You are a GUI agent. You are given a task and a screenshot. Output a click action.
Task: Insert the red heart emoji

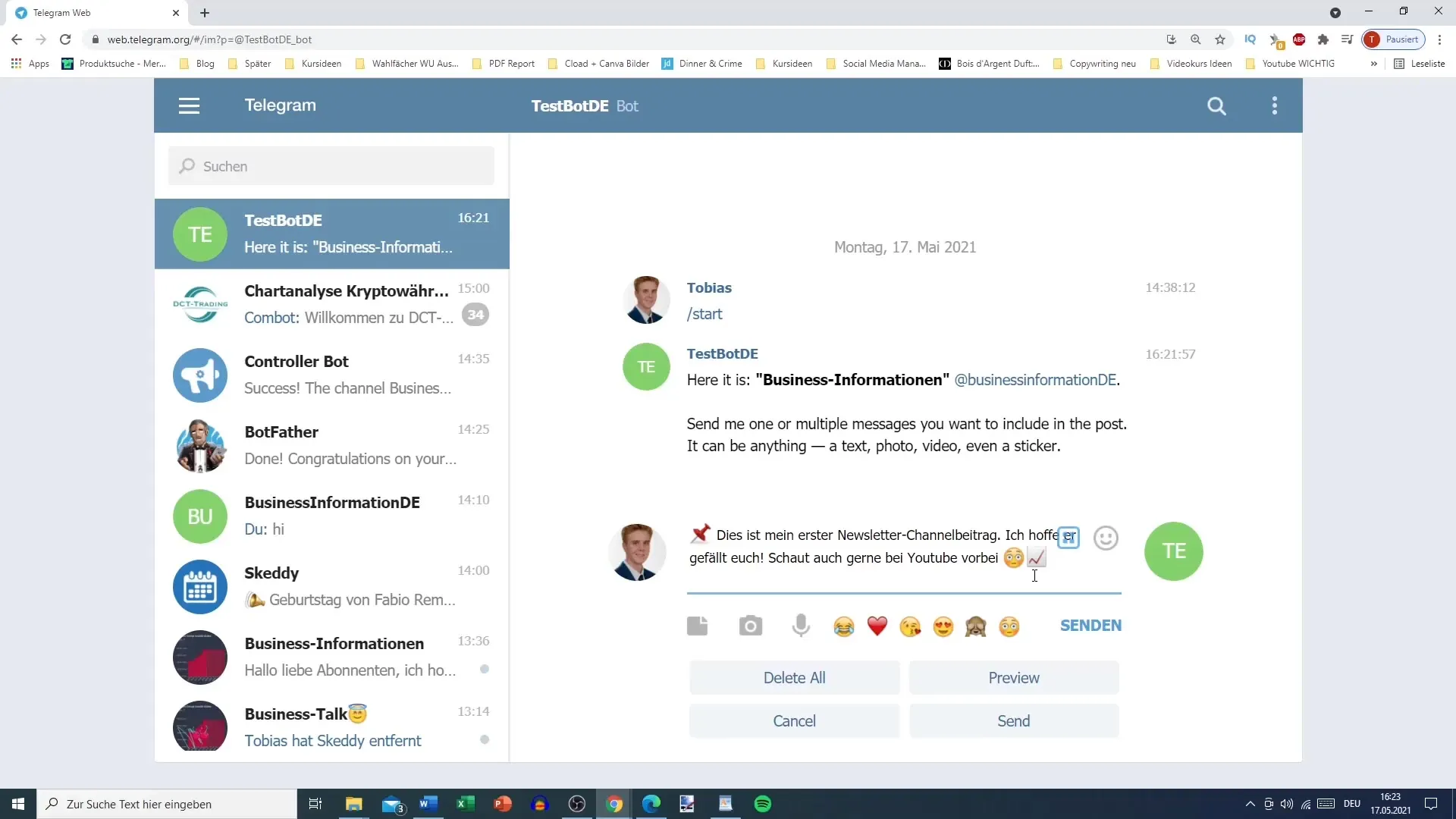click(x=877, y=626)
